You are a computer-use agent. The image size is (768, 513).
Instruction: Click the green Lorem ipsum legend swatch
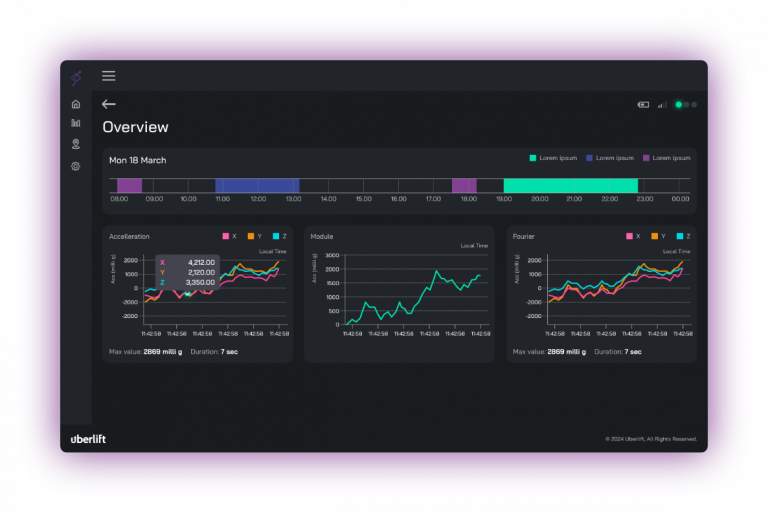[533, 158]
